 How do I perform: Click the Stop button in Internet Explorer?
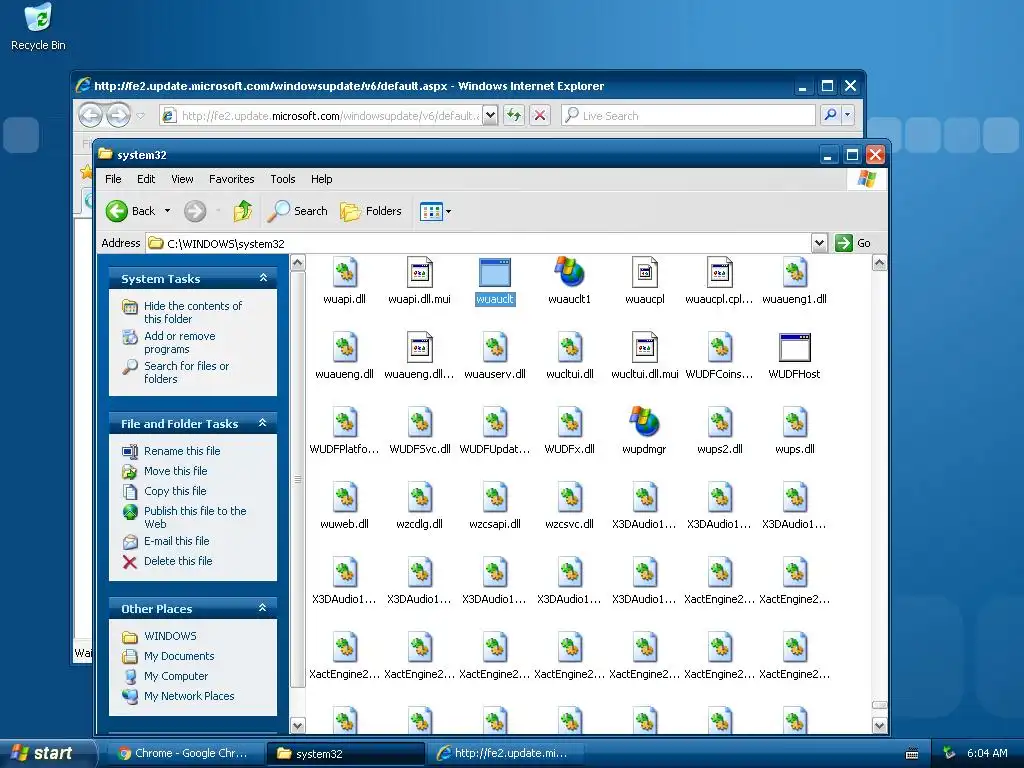(x=539, y=116)
